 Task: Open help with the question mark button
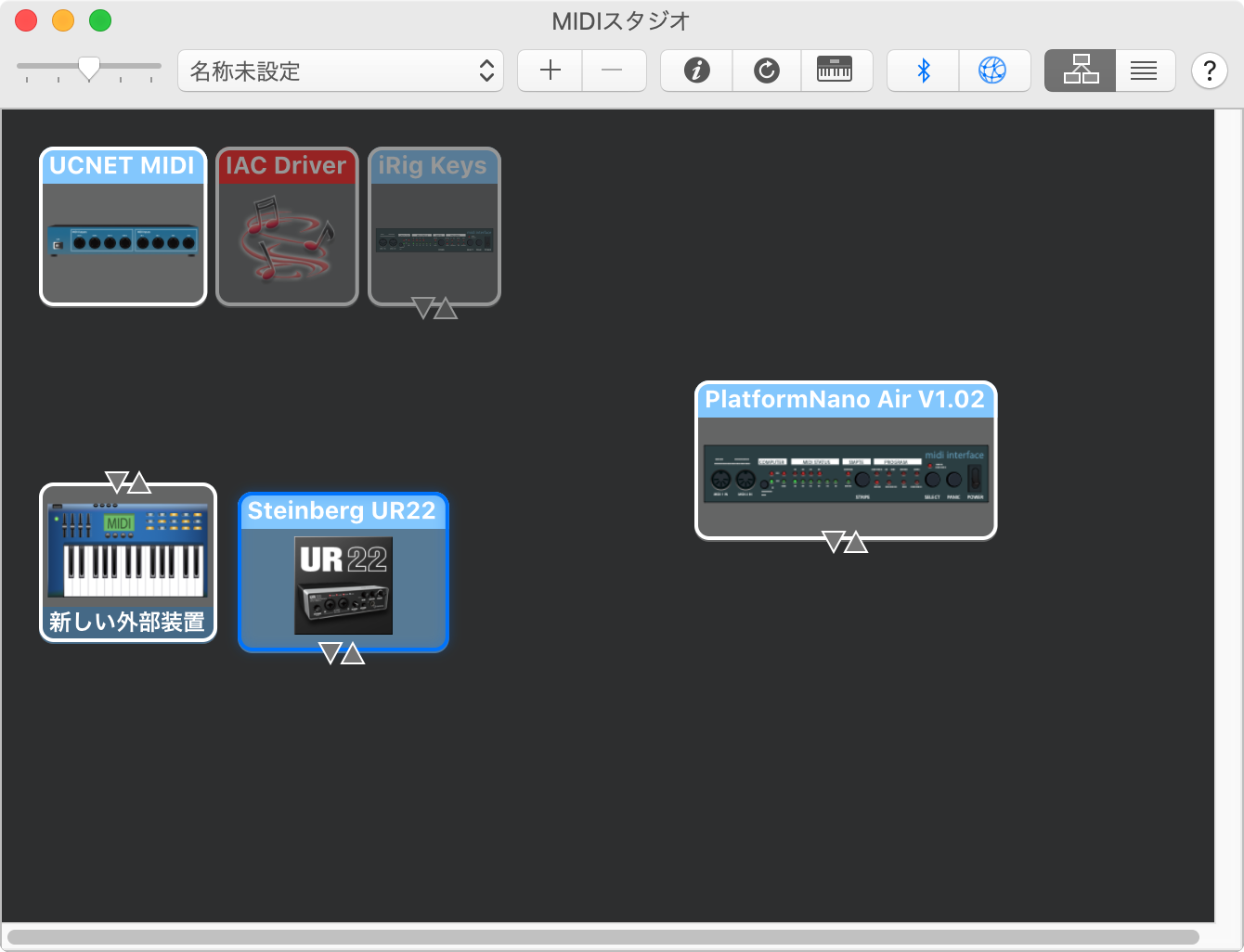(1210, 71)
